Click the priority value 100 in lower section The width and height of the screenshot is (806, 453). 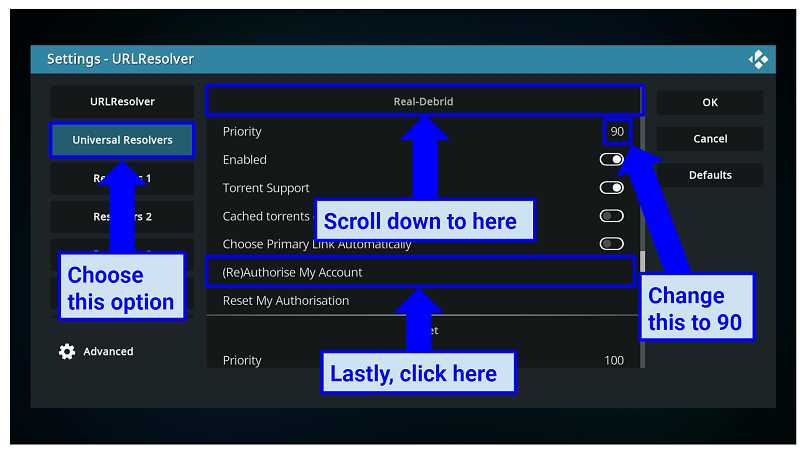tap(614, 360)
